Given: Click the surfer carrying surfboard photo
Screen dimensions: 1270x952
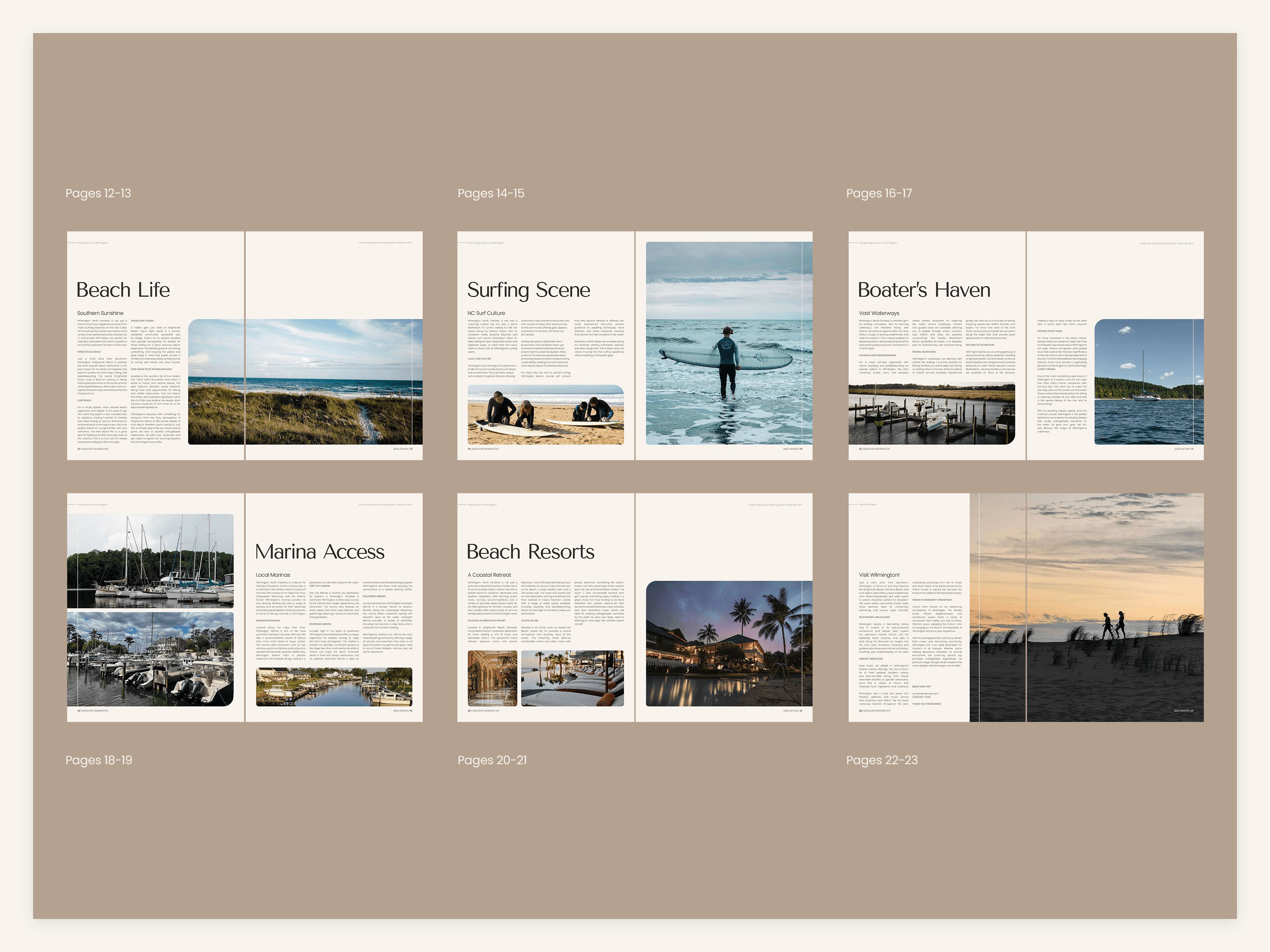Looking at the screenshot, I should pos(729,342).
